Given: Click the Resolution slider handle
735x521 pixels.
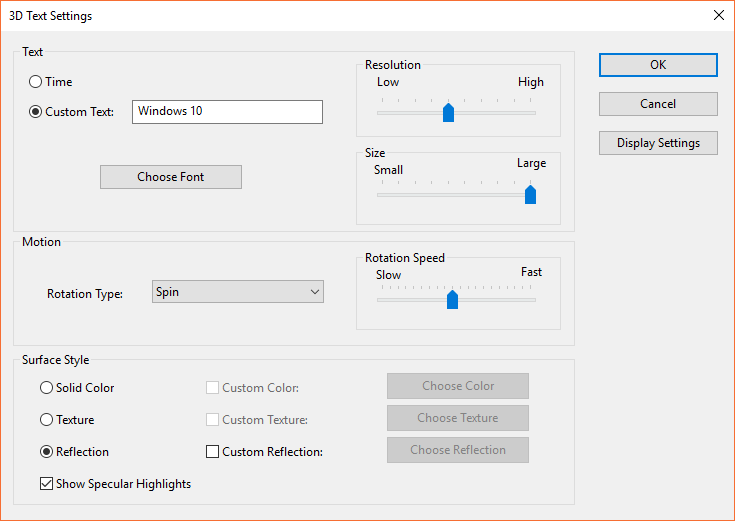Looking at the screenshot, I should [448, 112].
